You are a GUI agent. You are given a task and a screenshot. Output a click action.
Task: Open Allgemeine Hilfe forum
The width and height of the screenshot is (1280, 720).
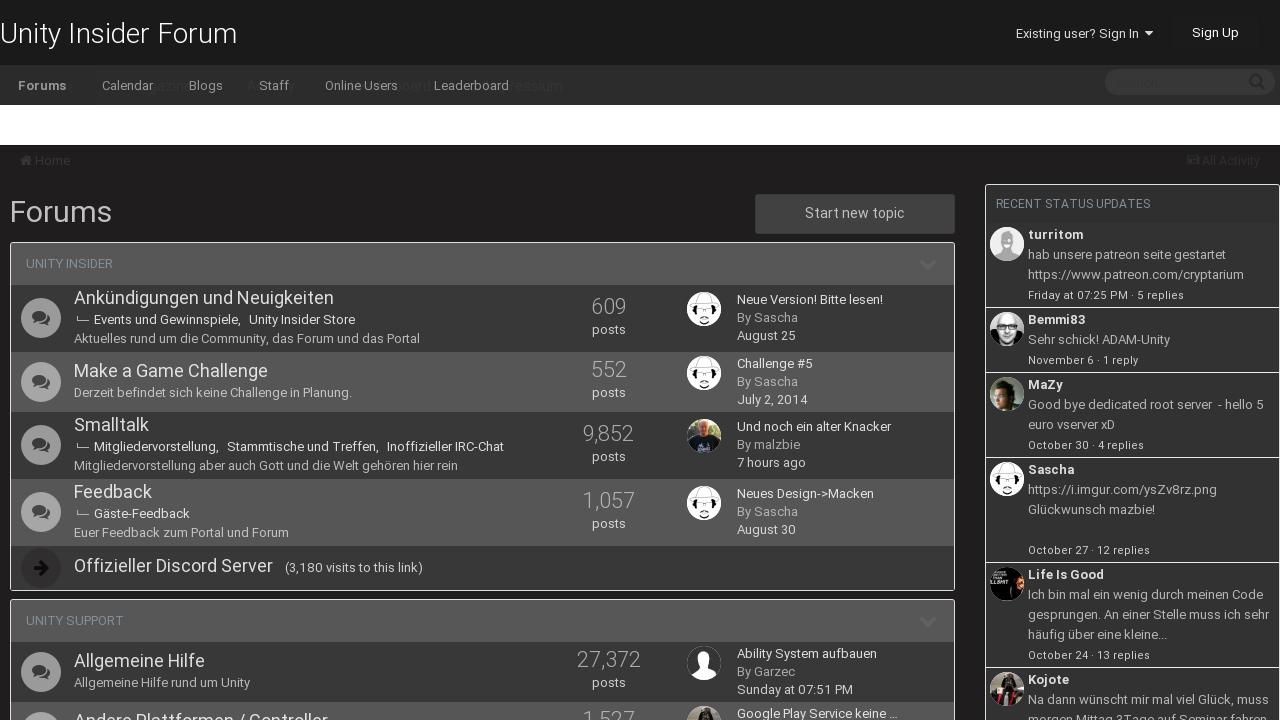pyautogui.click(x=139, y=661)
